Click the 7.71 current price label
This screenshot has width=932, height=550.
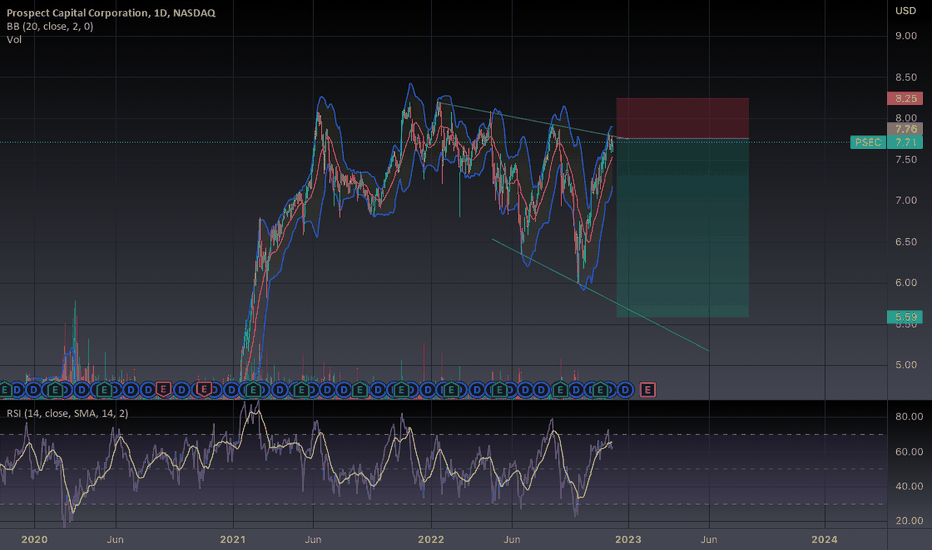(905, 142)
